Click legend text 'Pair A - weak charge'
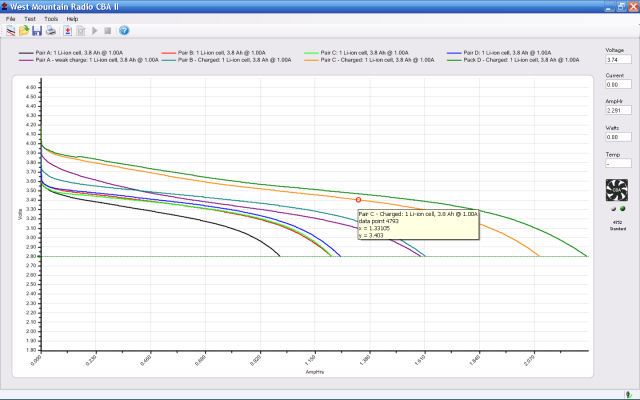The image size is (640, 400). pos(61,60)
